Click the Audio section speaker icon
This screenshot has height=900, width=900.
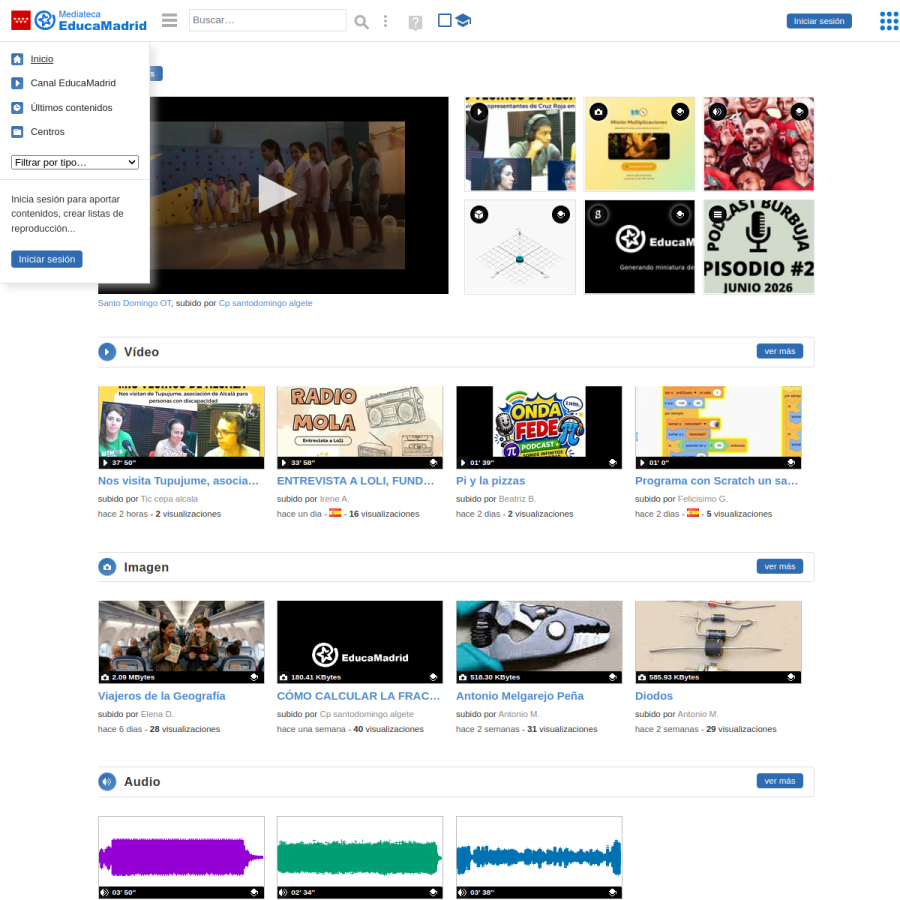107,782
